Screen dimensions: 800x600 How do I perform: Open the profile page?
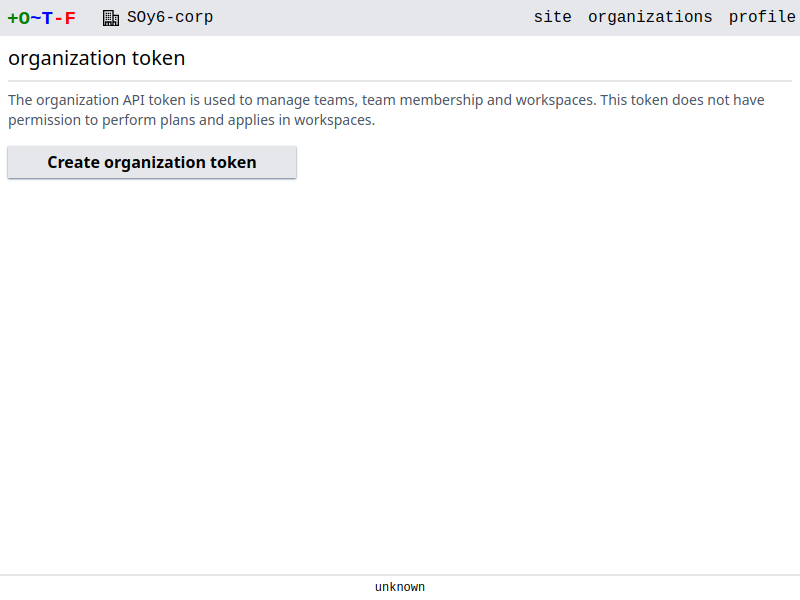(762, 17)
